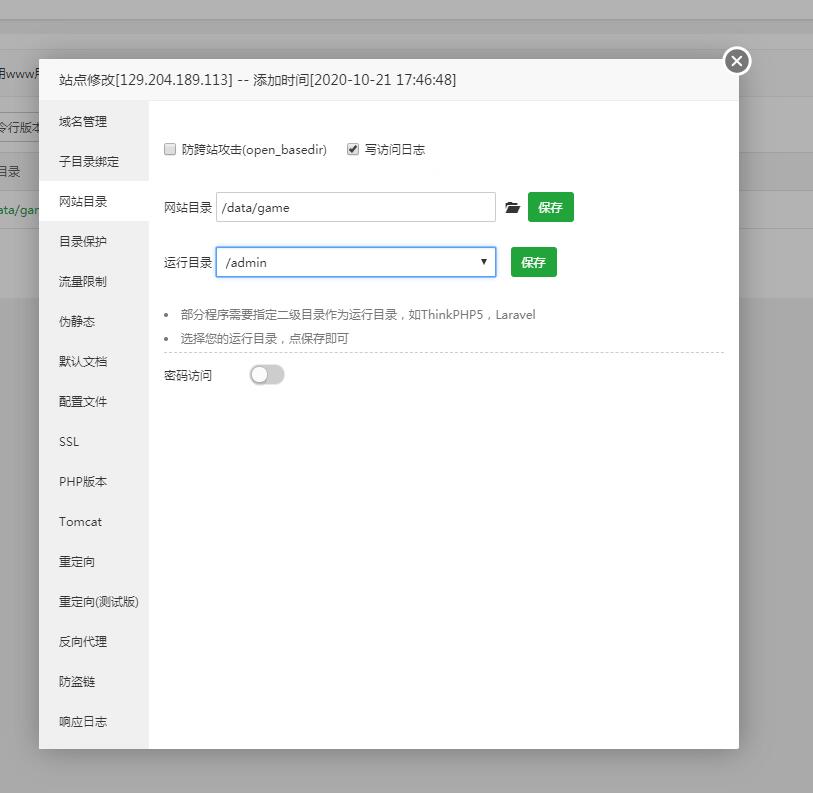This screenshot has height=793, width=813.
Task: Click the folder browse icon beside website directory
Action: tap(512, 208)
